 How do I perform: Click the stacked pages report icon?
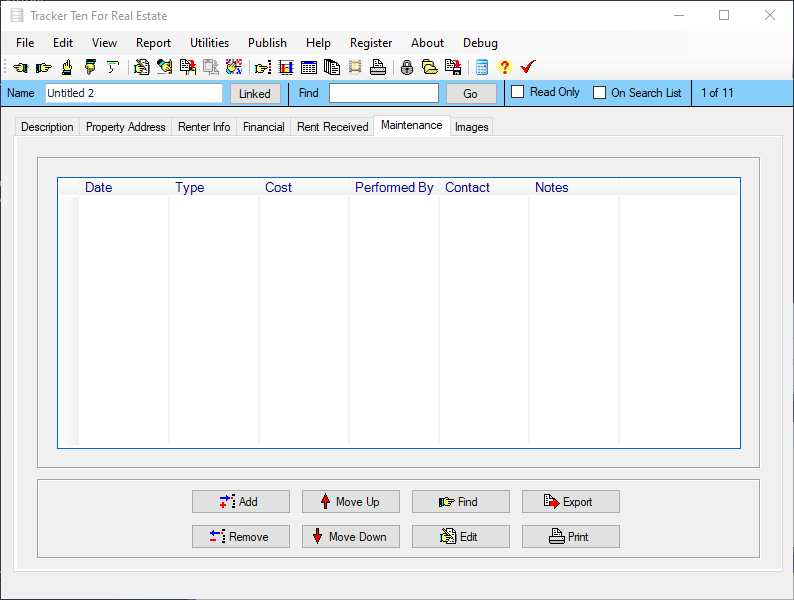332,67
